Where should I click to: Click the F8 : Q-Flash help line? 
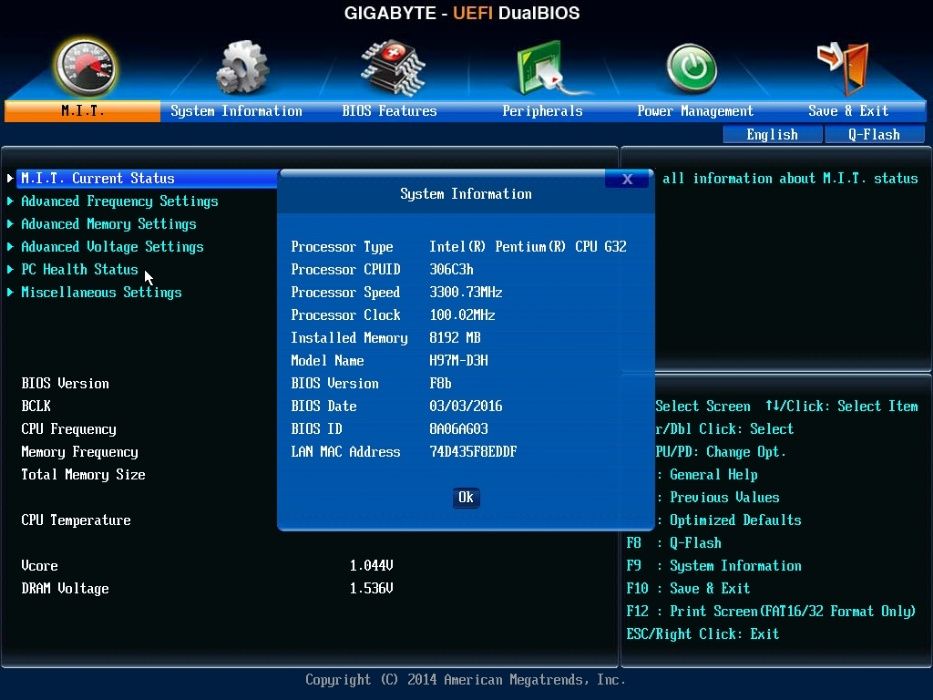point(674,543)
